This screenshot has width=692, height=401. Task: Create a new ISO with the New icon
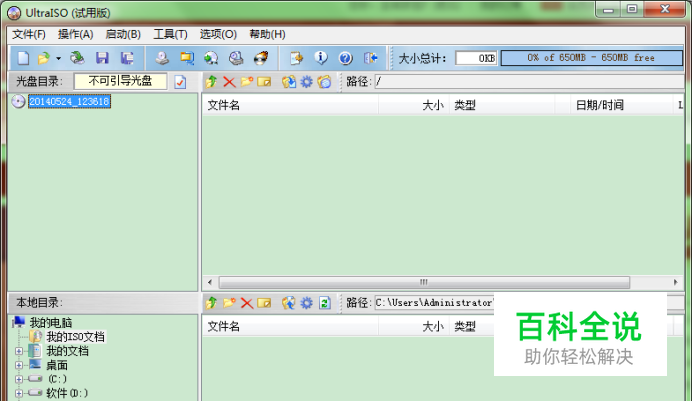click(23, 58)
